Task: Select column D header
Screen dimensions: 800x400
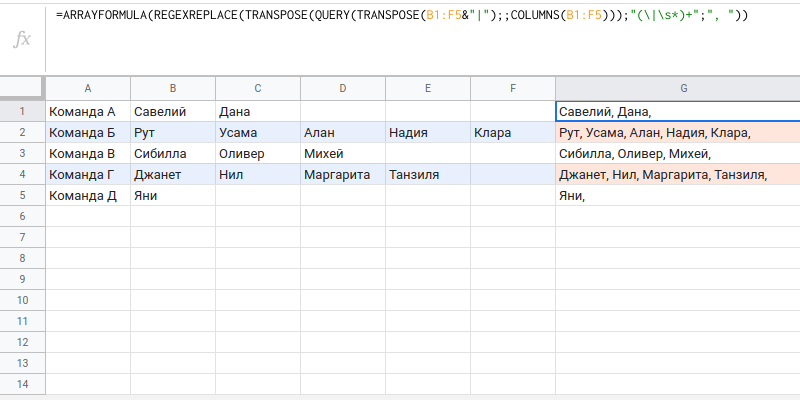Action: point(343,88)
